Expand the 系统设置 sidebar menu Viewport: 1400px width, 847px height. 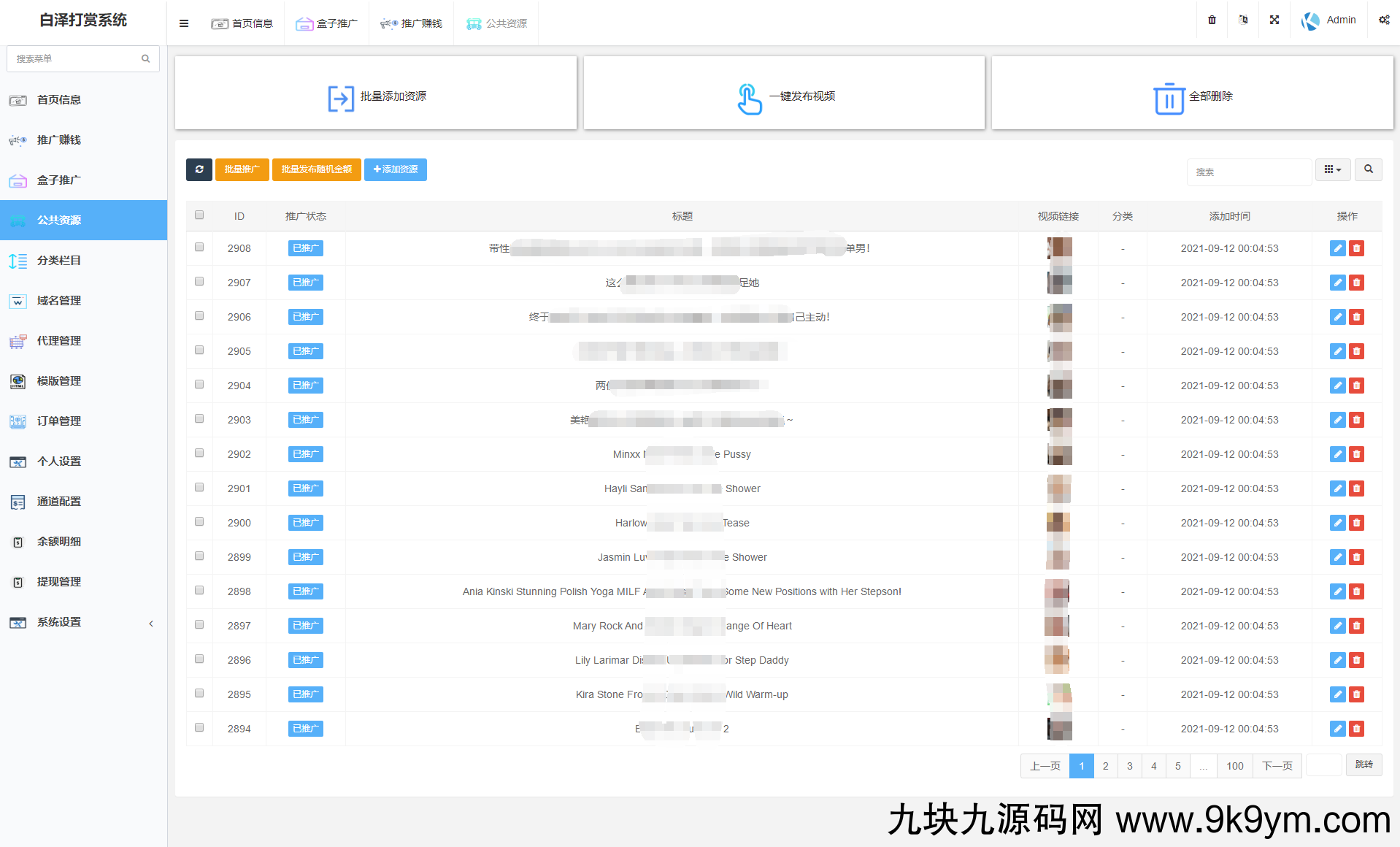(x=83, y=622)
